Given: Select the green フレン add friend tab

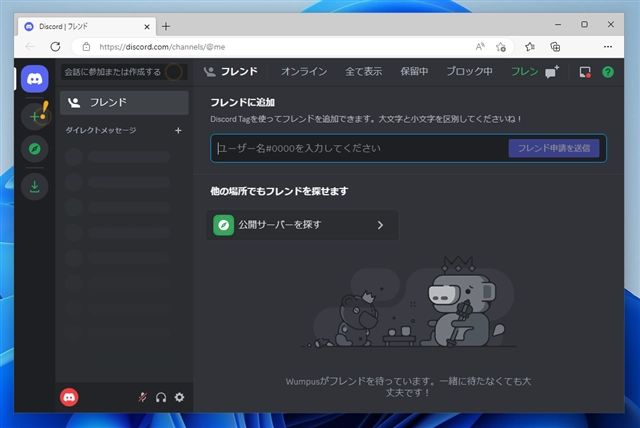Looking at the screenshot, I should 524,72.
